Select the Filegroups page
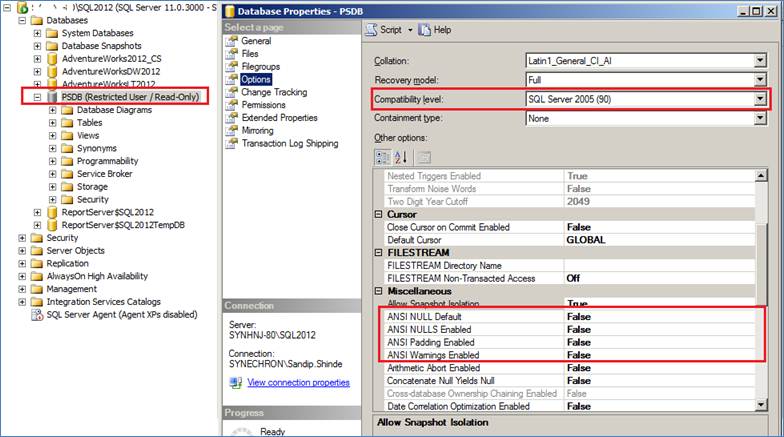784x437 pixels. point(260,66)
